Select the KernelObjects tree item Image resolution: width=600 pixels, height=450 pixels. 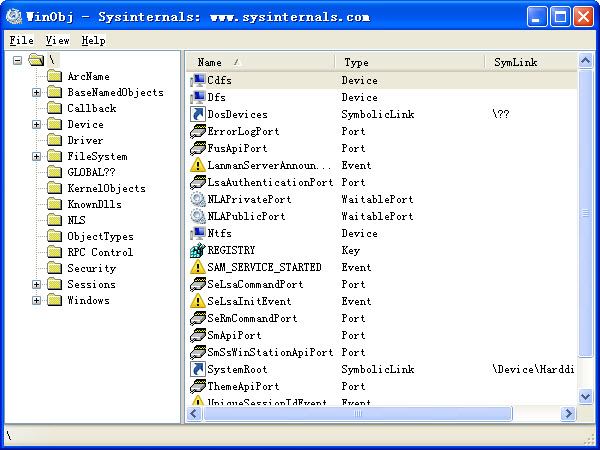pyautogui.click(x=106, y=188)
